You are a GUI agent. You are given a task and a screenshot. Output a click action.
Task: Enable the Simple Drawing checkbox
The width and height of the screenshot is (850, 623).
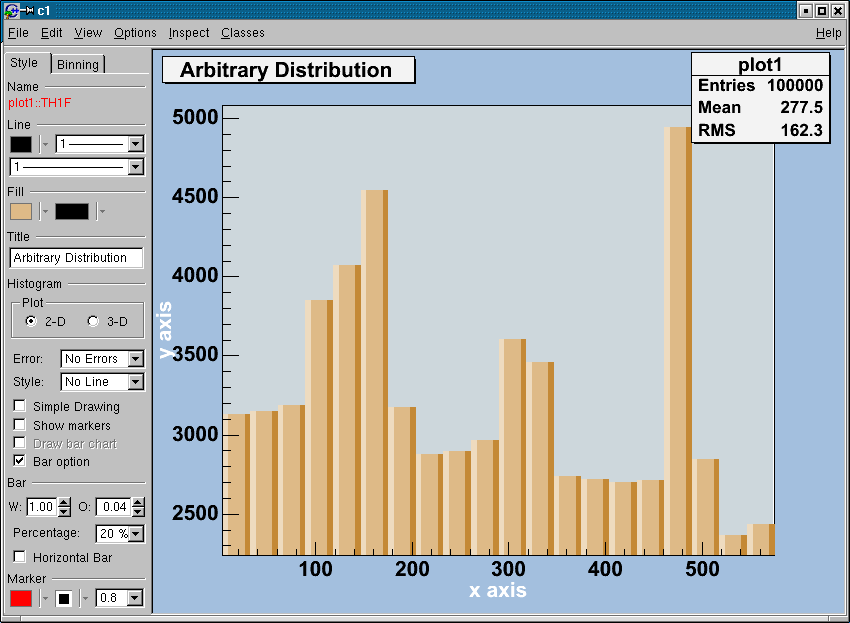(20, 407)
